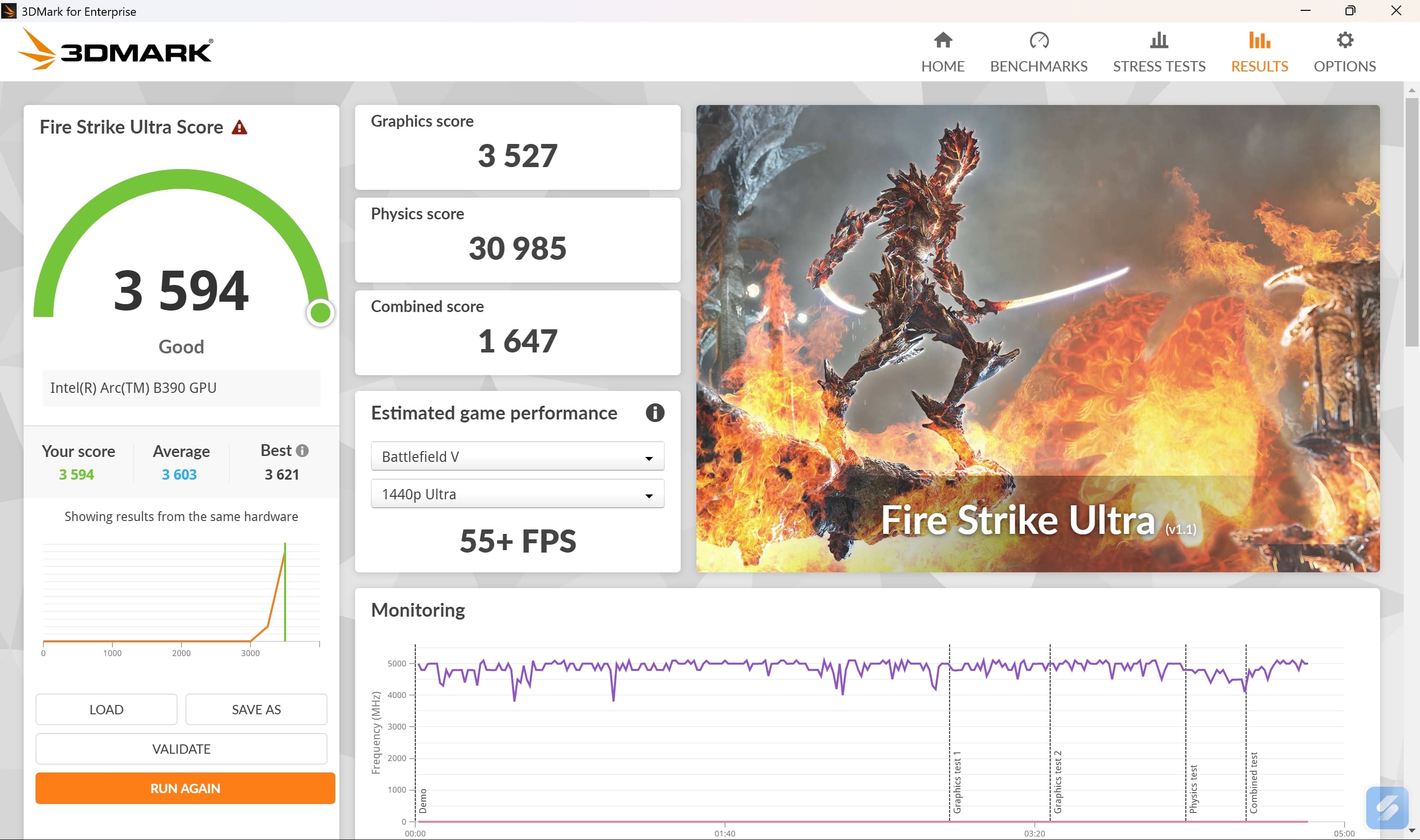Click the orange Results bars icon
The image size is (1420, 840).
point(1259,40)
